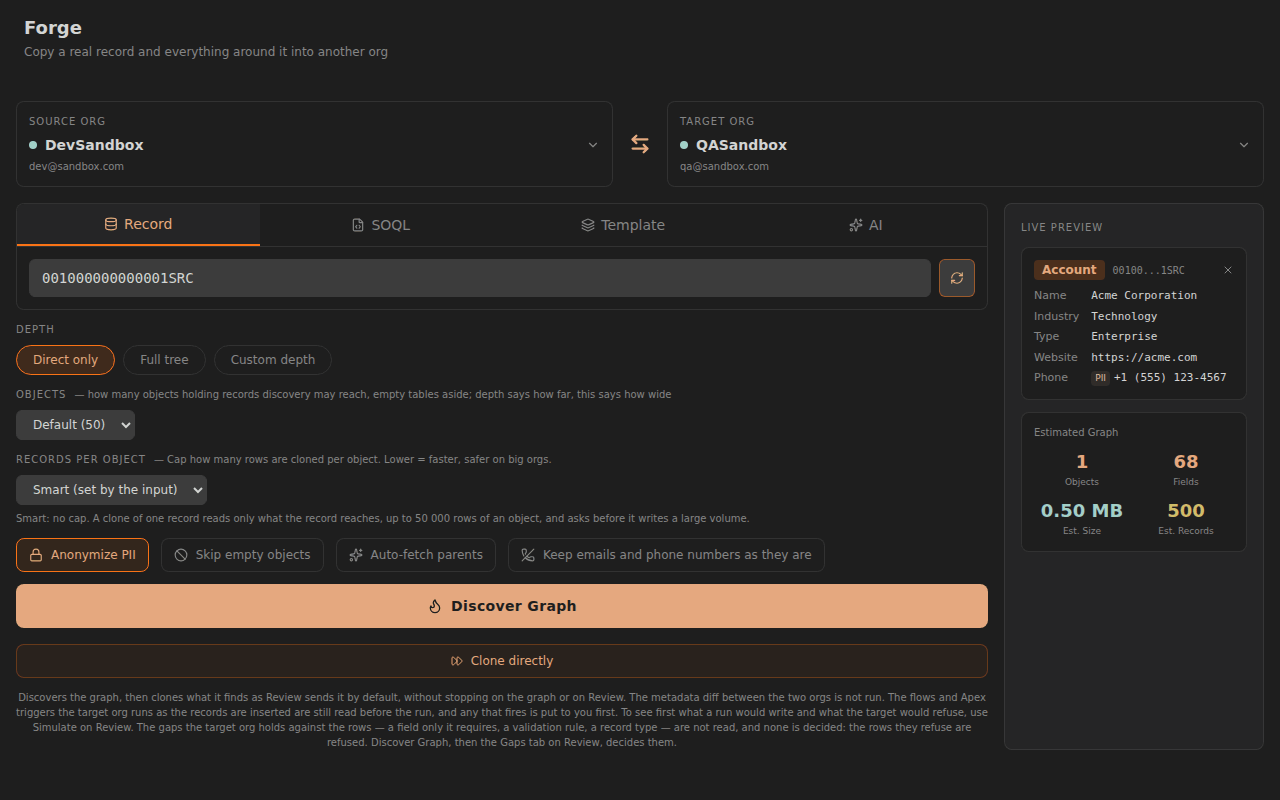Click the refresh icon beside record ID
This screenshot has width=1280, height=800.
[956, 278]
